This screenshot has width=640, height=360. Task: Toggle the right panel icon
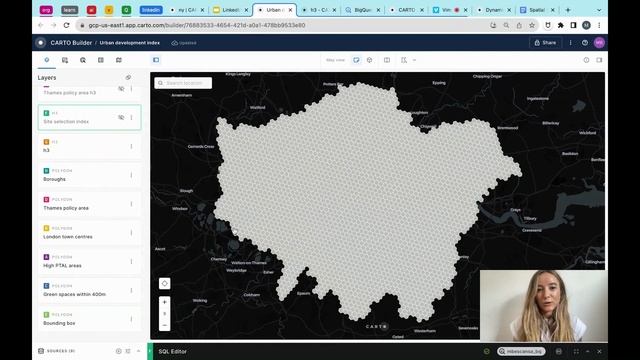pyautogui.click(x=599, y=60)
